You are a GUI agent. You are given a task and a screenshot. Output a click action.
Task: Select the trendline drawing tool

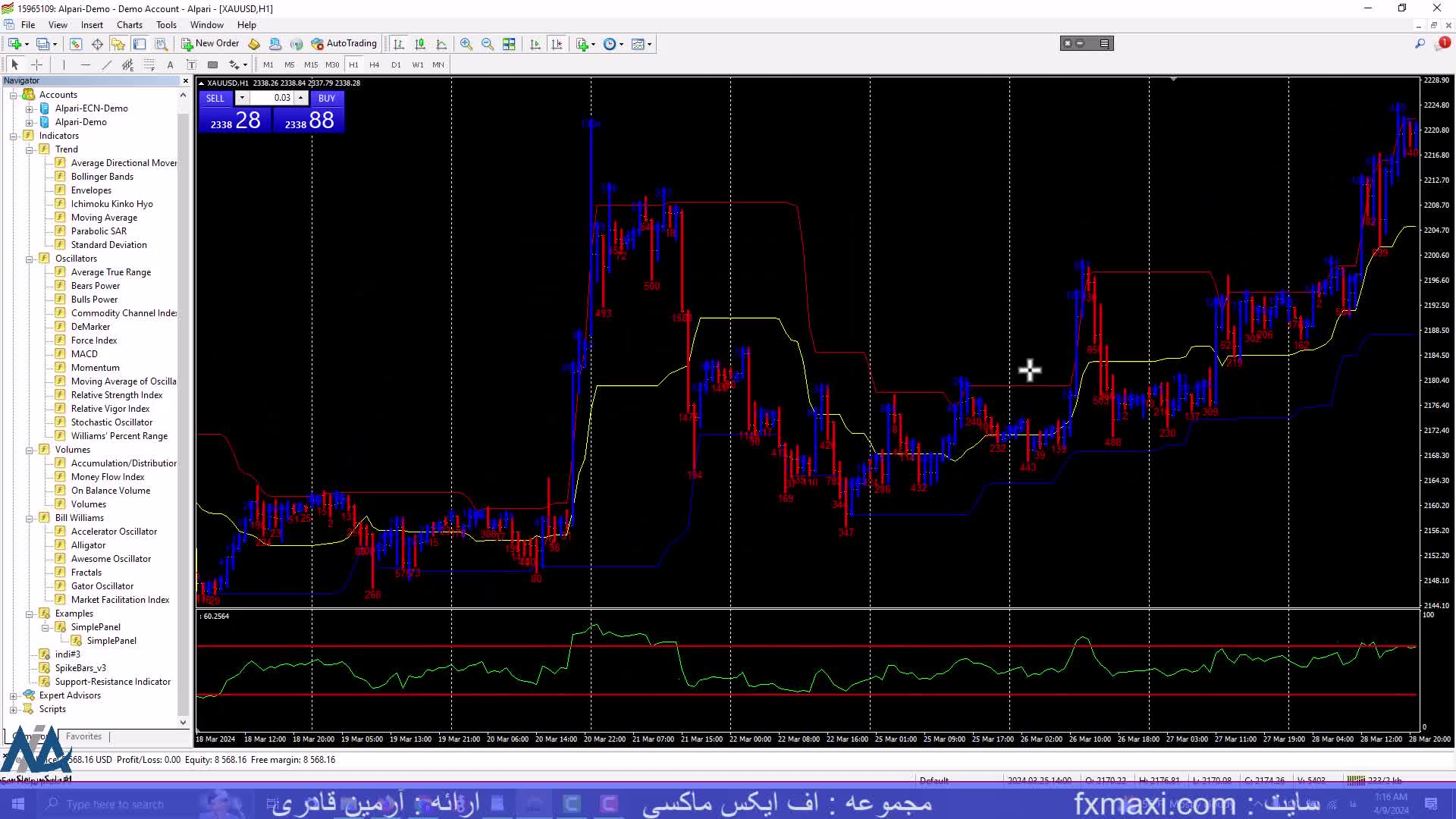click(106, 64)
